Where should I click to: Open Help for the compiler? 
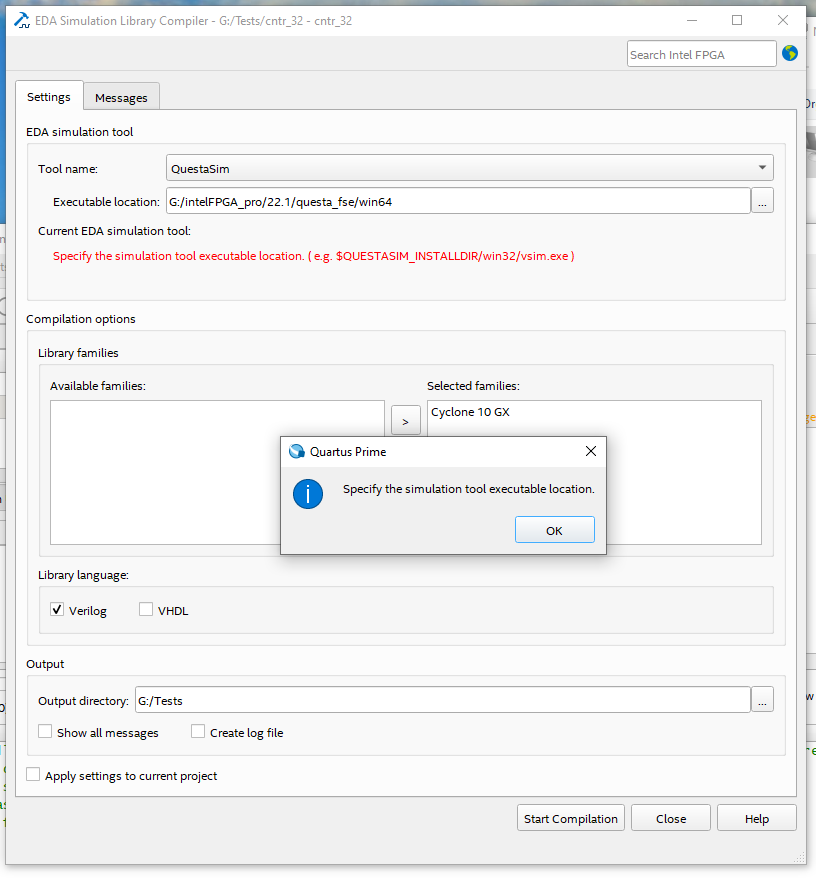757,818
